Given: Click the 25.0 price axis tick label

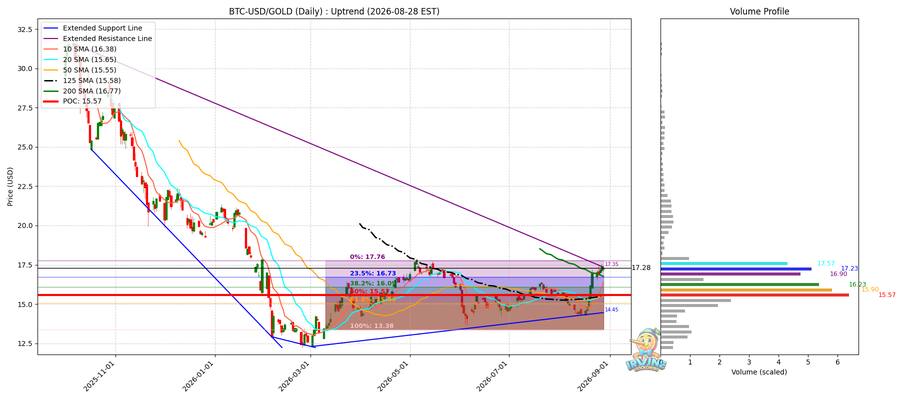Looking at the screenshot, I should pos(26,147).
